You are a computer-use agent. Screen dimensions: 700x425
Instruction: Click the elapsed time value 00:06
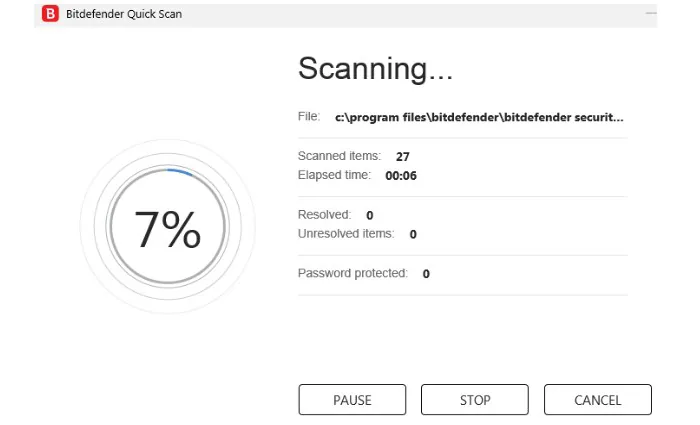pyautogui.click(x=401, y=176)
